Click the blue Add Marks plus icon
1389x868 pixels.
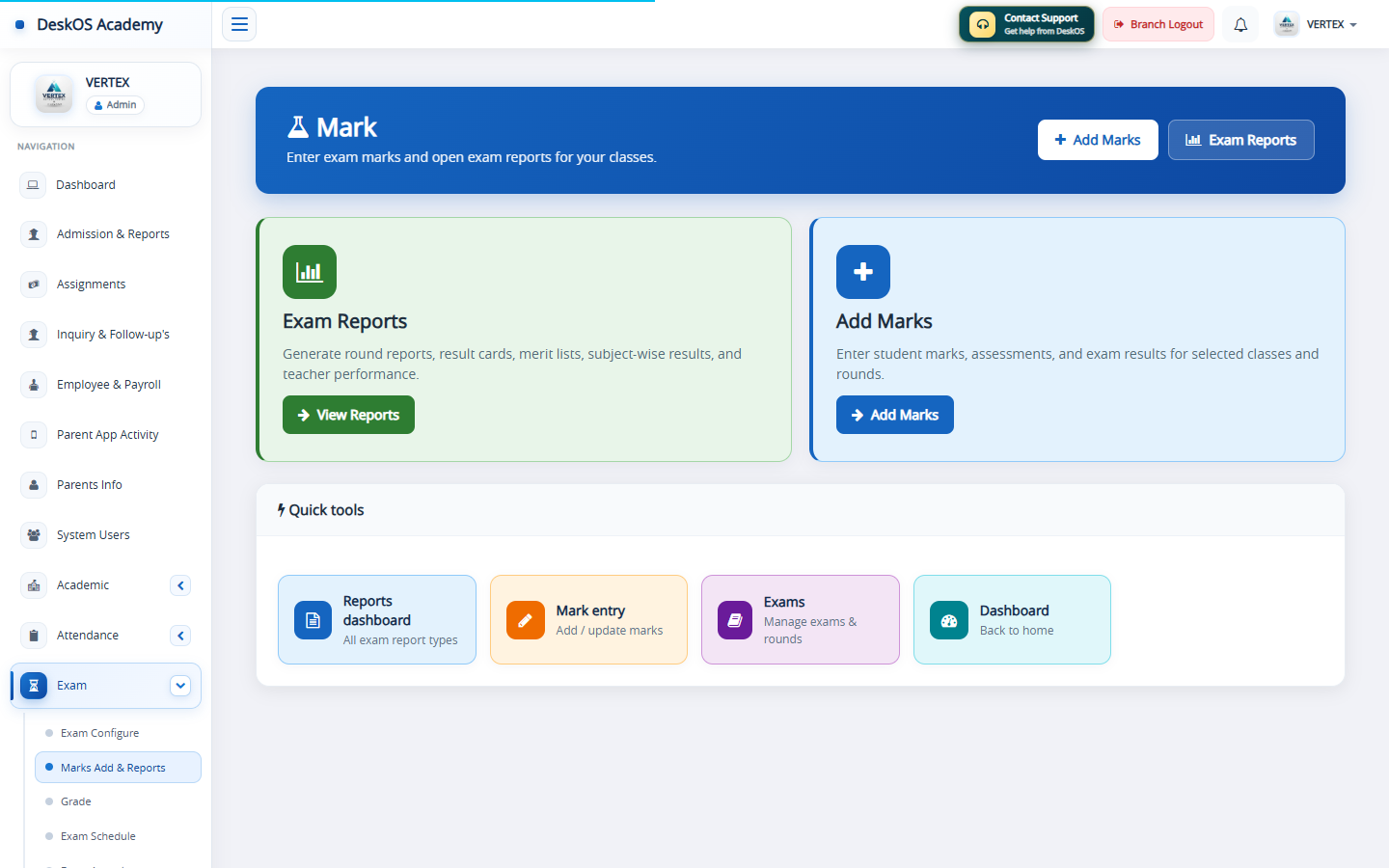click(x=863, y=272)
